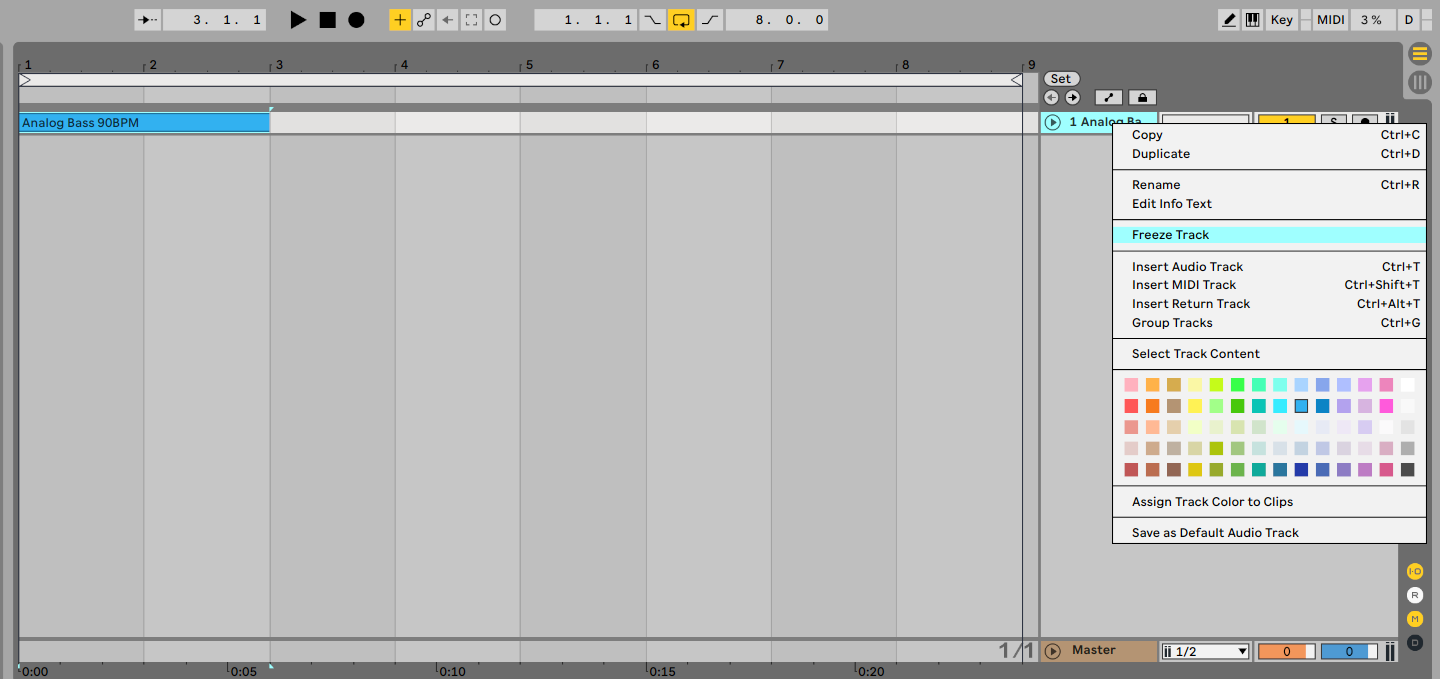Toggle Draw Mode pencil icon
Viewport: 1440px width, 679px height.
(x=1229, y=20)
